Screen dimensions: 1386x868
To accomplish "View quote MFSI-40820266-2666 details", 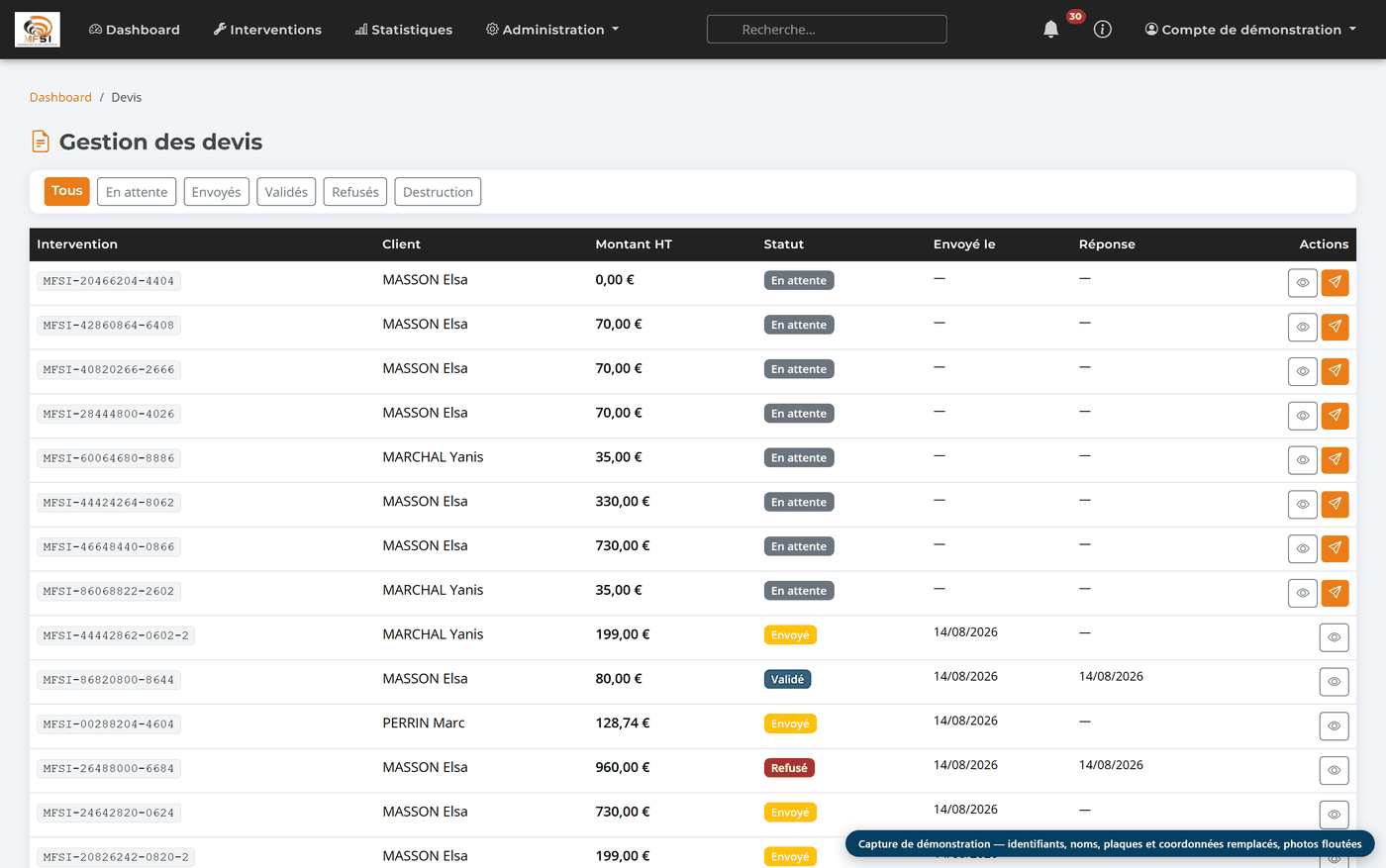I will [x=1303, y=371].
